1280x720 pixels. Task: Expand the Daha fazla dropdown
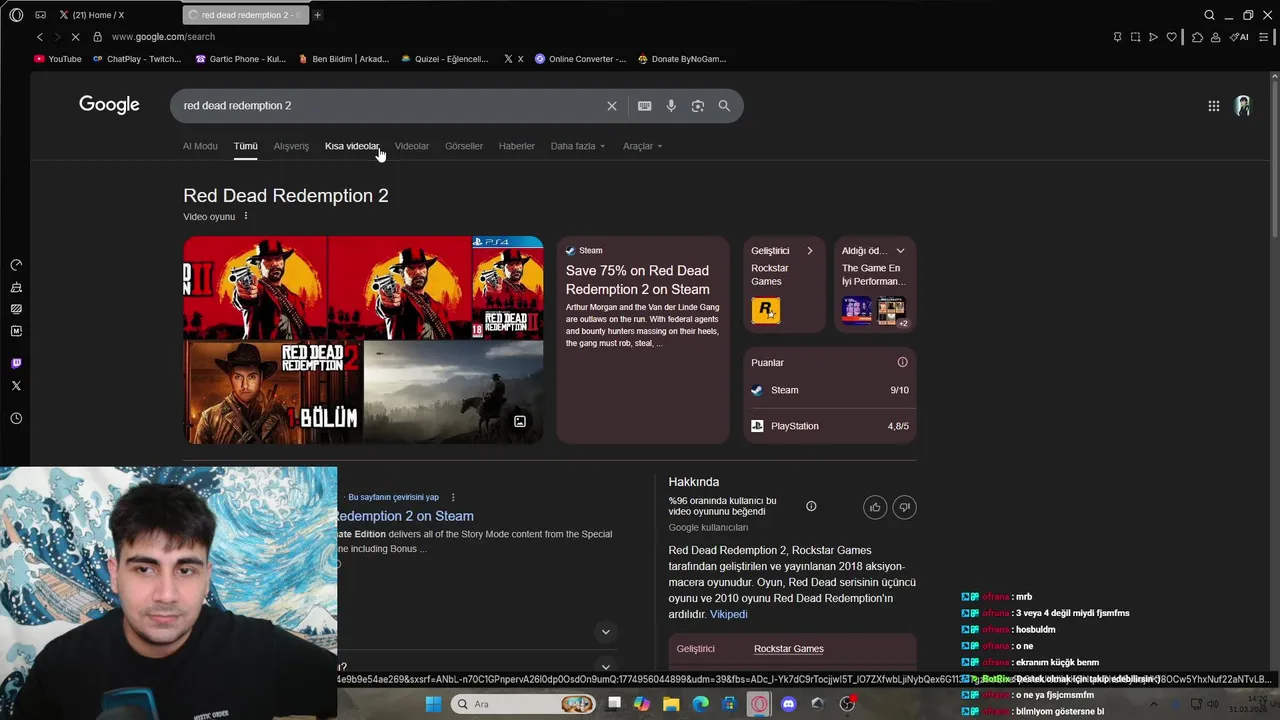[x=578, y=146]
